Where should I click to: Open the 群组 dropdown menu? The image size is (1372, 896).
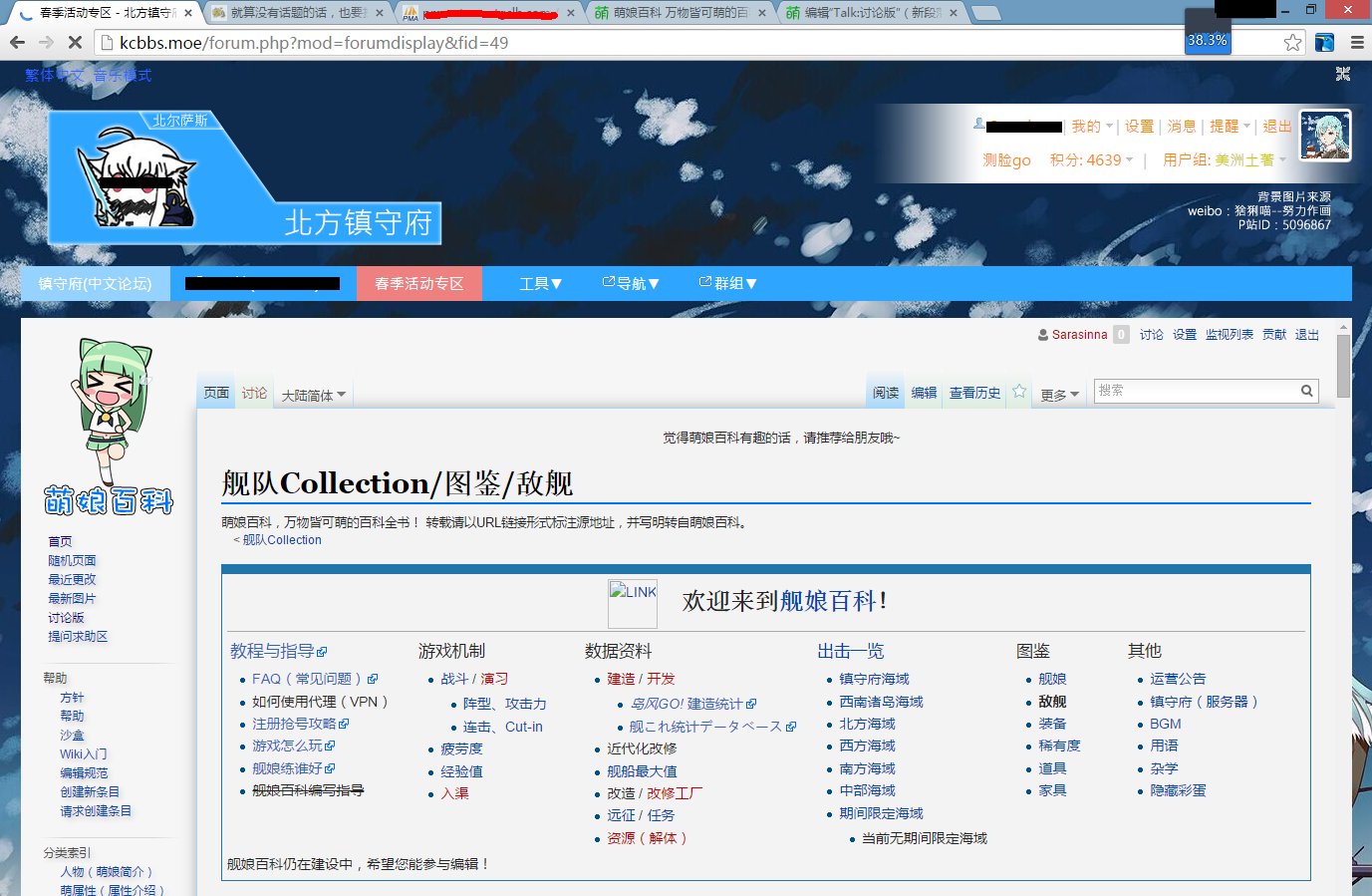[728, 283]
